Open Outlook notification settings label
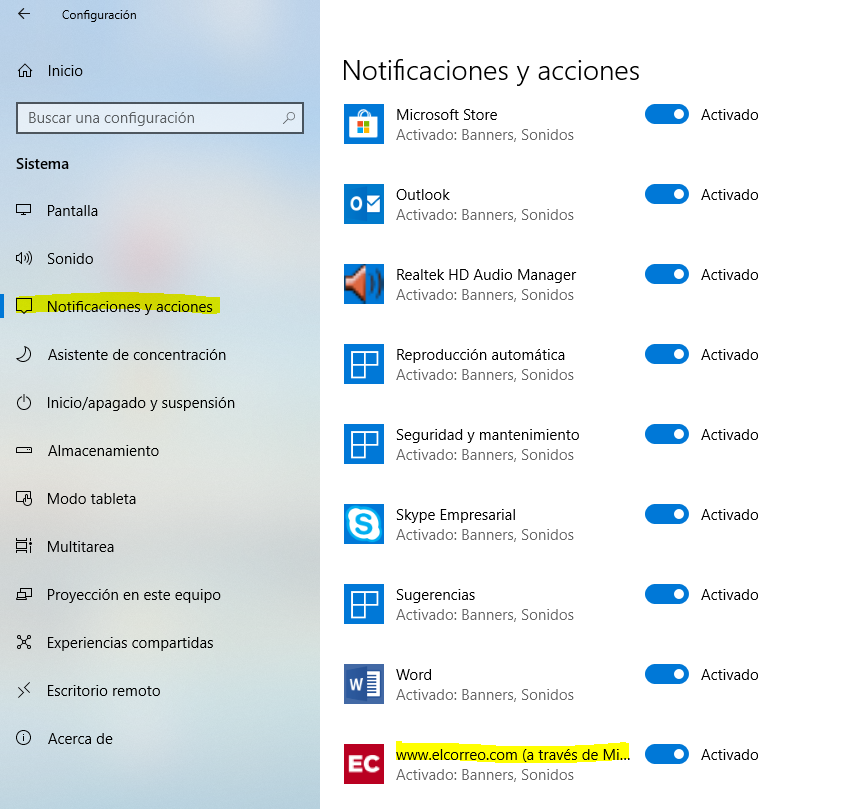 pos(423,195)
